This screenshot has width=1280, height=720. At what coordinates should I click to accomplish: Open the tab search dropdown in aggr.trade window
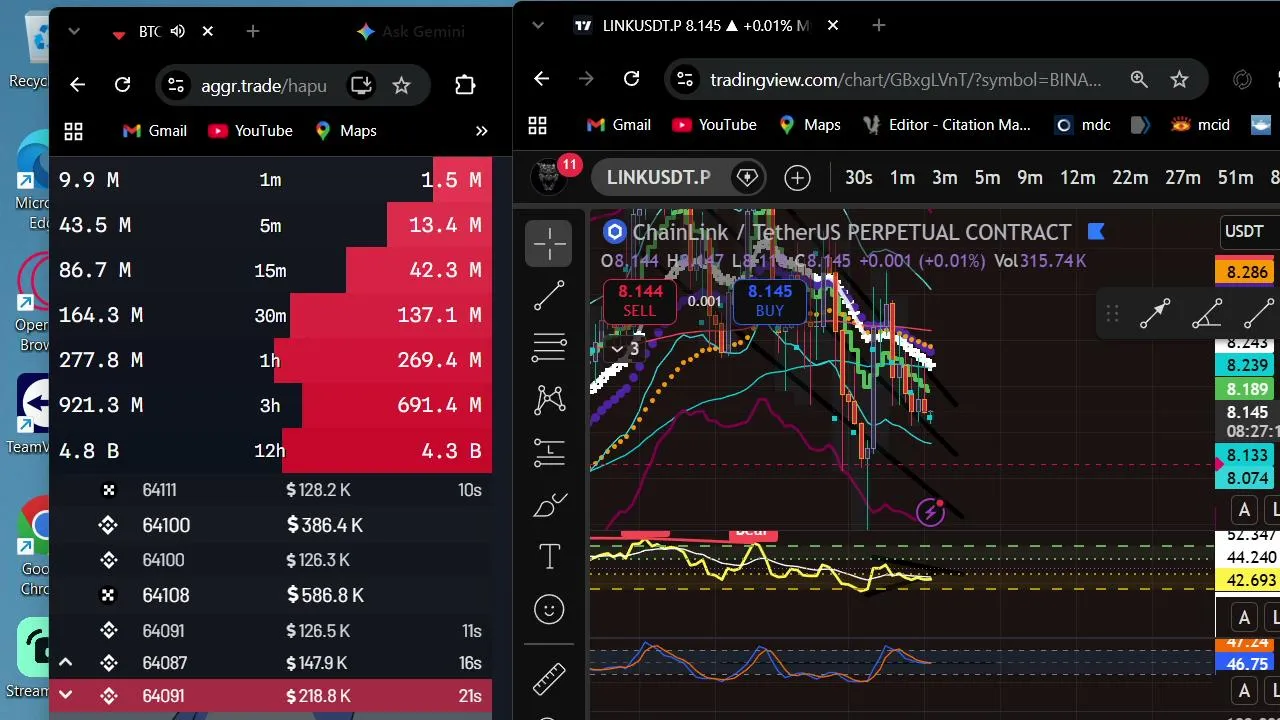click(73, 32)
